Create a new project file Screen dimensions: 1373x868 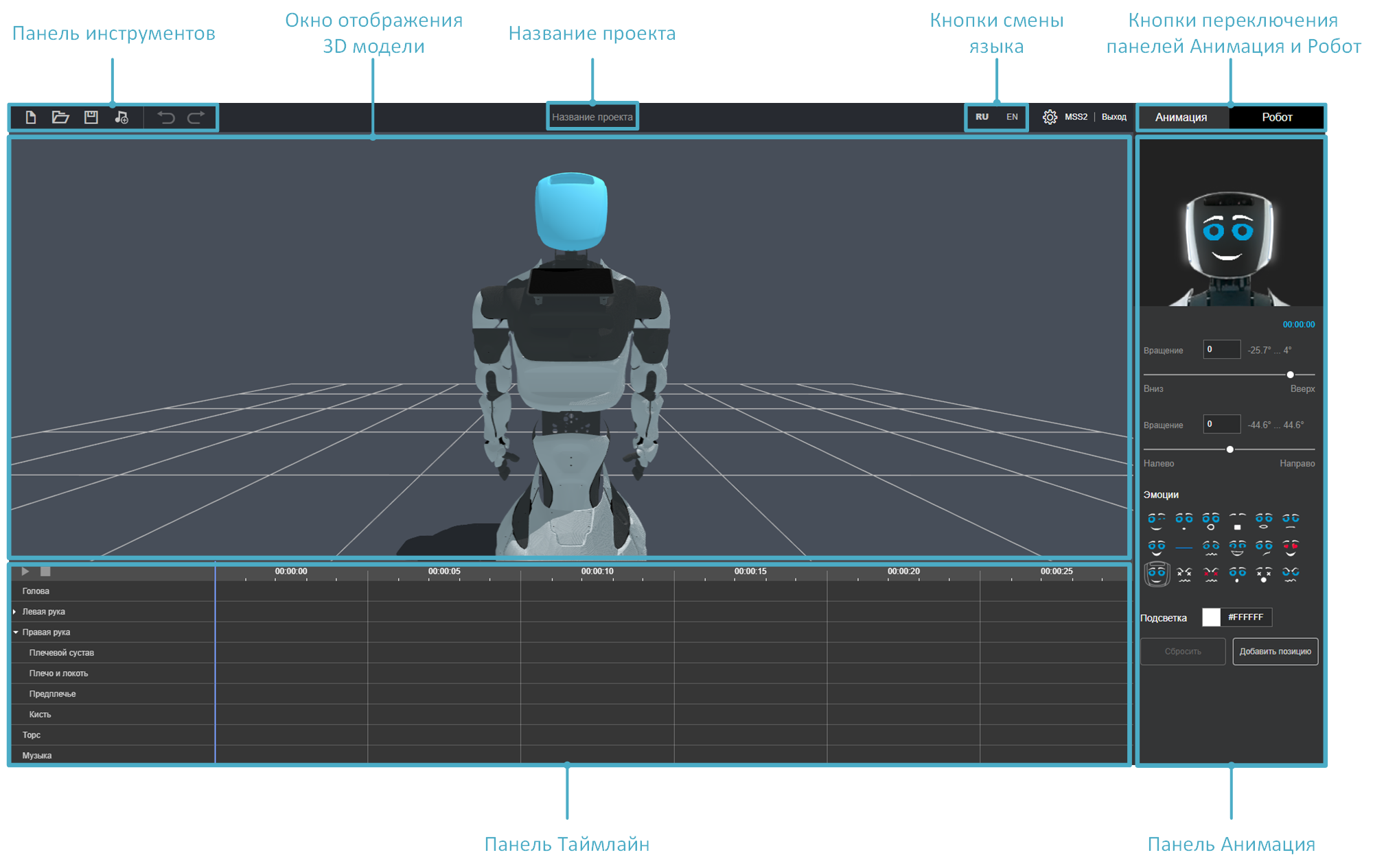click(31, 117)
